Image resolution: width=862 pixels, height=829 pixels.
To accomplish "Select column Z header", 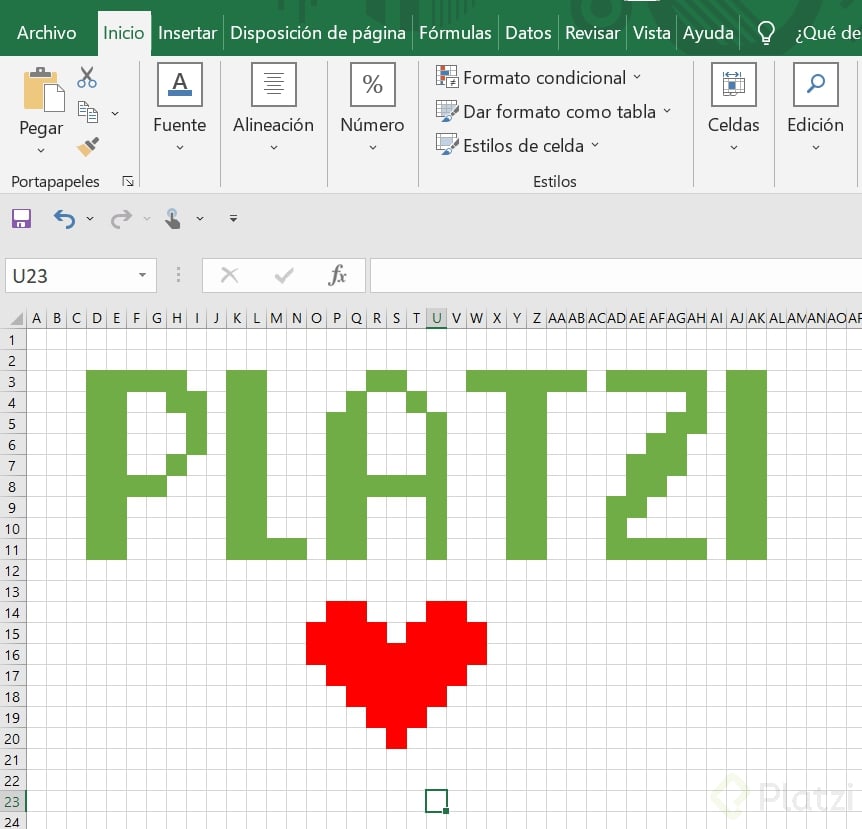I will tap(537, 318).
